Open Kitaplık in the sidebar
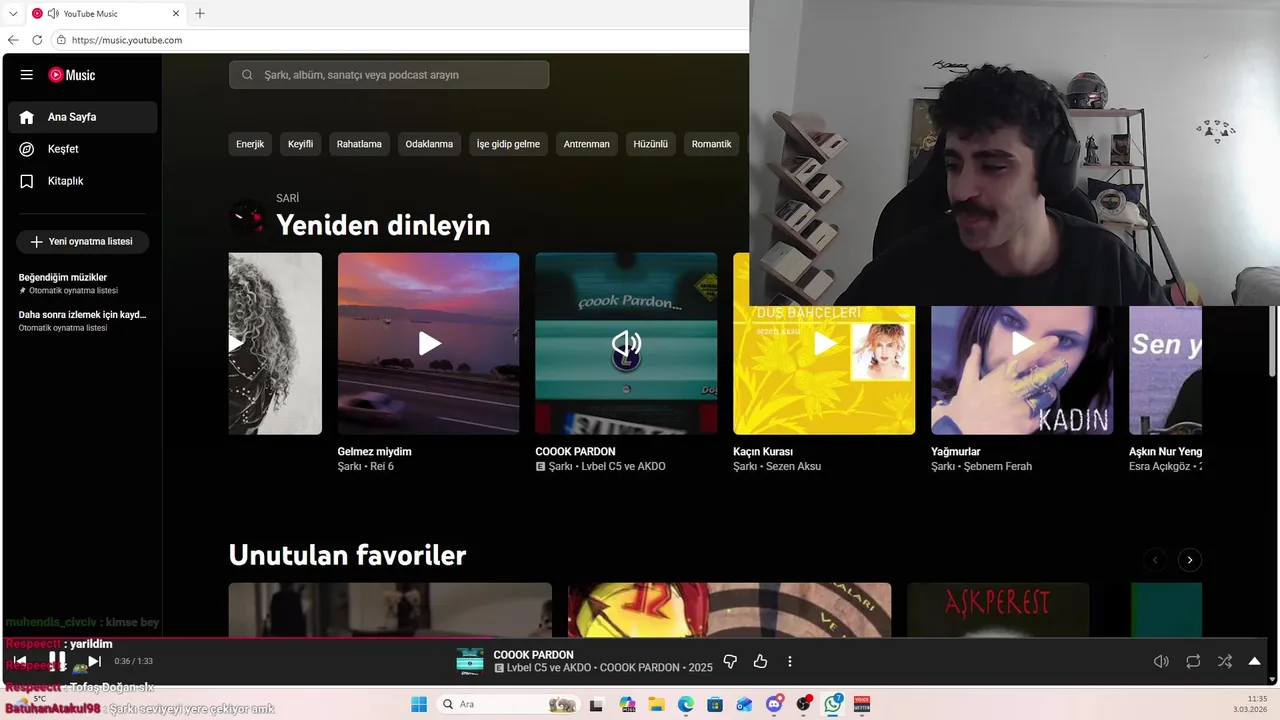The width and height of the screenshot is (1280, 720). tap(83, 181)
